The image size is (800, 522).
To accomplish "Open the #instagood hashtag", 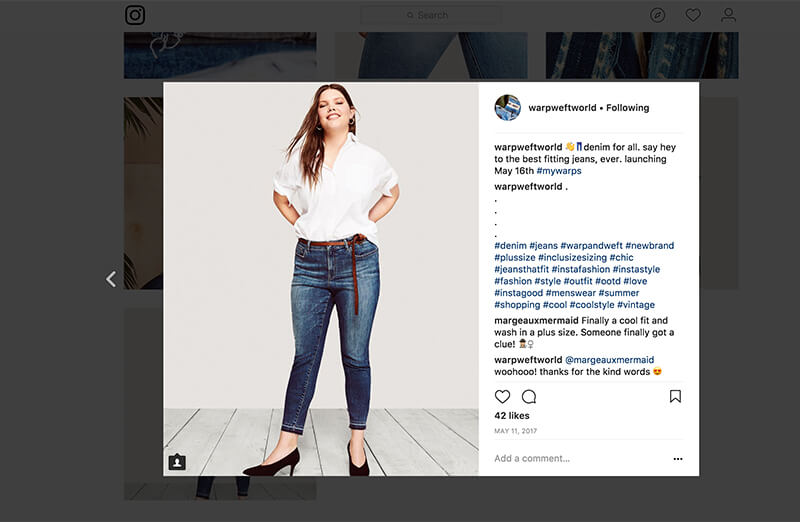I will 518,293.
